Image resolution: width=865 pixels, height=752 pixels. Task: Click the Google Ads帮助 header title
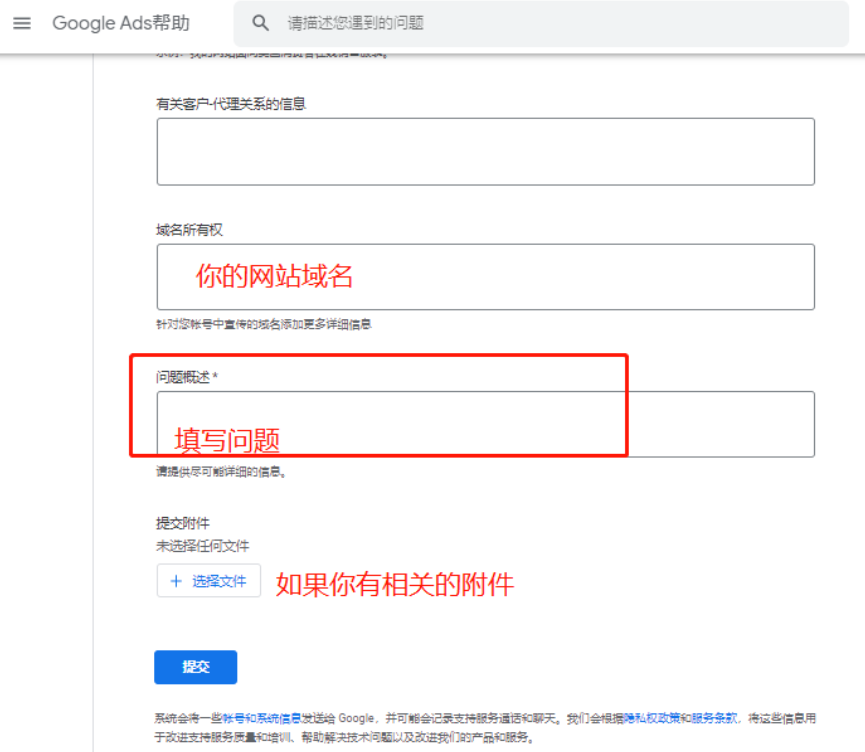[x=121, y=23]
